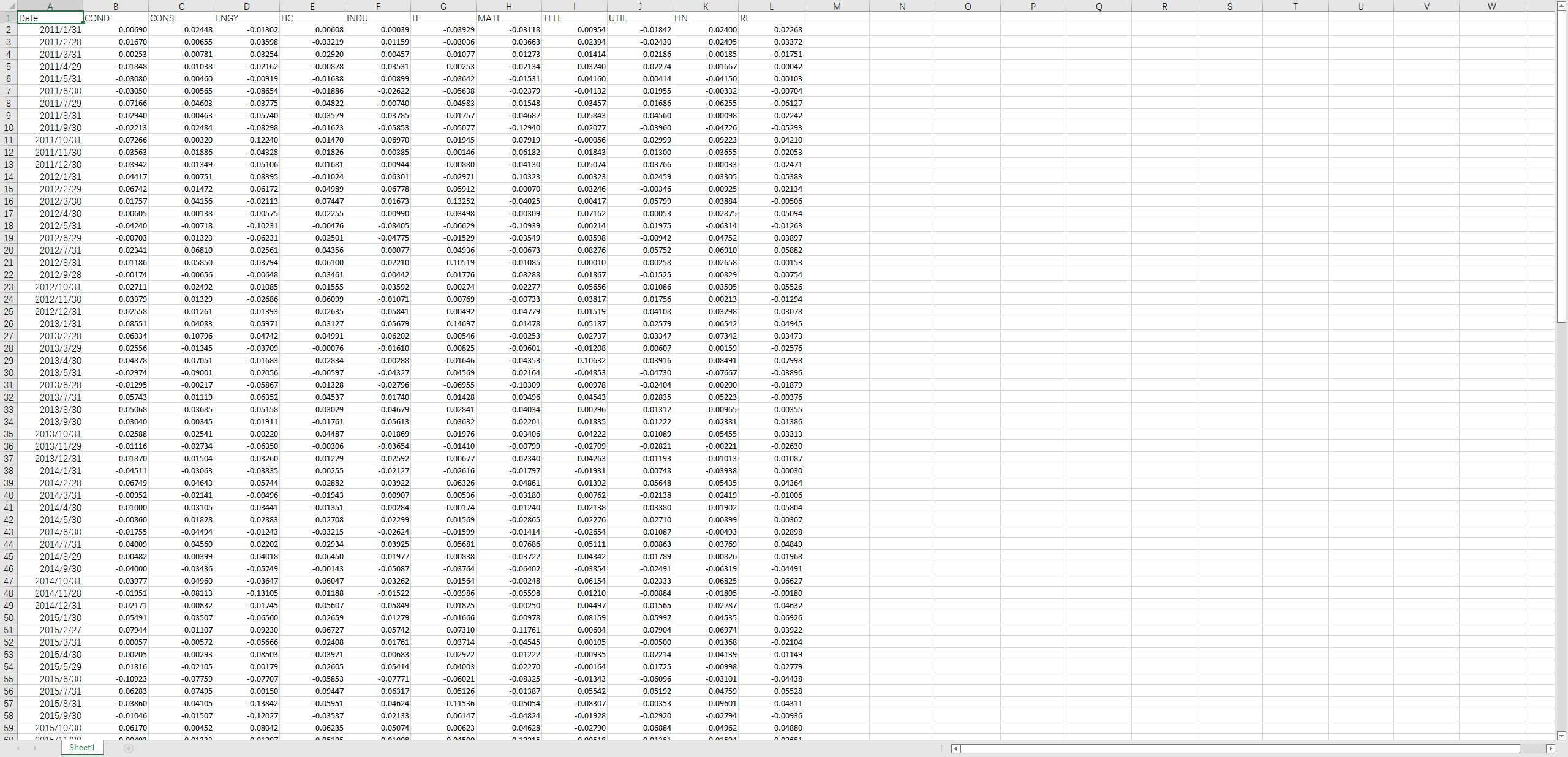This screenshot has height=757, width=1568.
Task: Click the horizontal scrollbar left arrow
Action: [956, 748]
